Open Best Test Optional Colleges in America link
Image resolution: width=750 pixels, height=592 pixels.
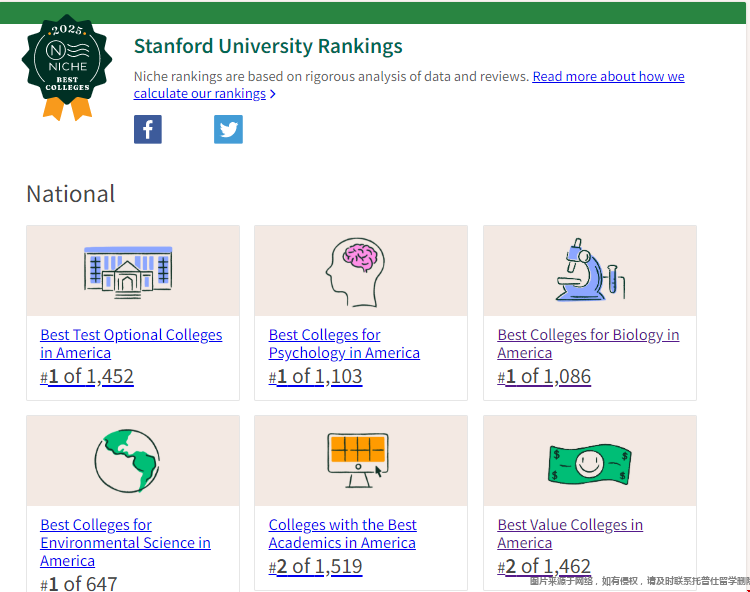(131, 343)
